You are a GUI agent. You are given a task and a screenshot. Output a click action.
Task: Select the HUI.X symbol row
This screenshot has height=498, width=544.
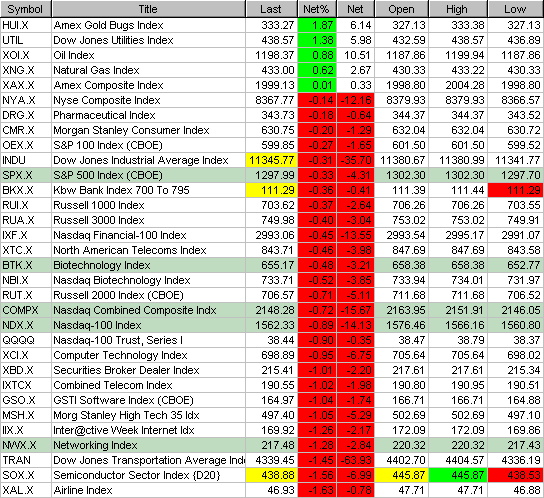click(272, 25)
